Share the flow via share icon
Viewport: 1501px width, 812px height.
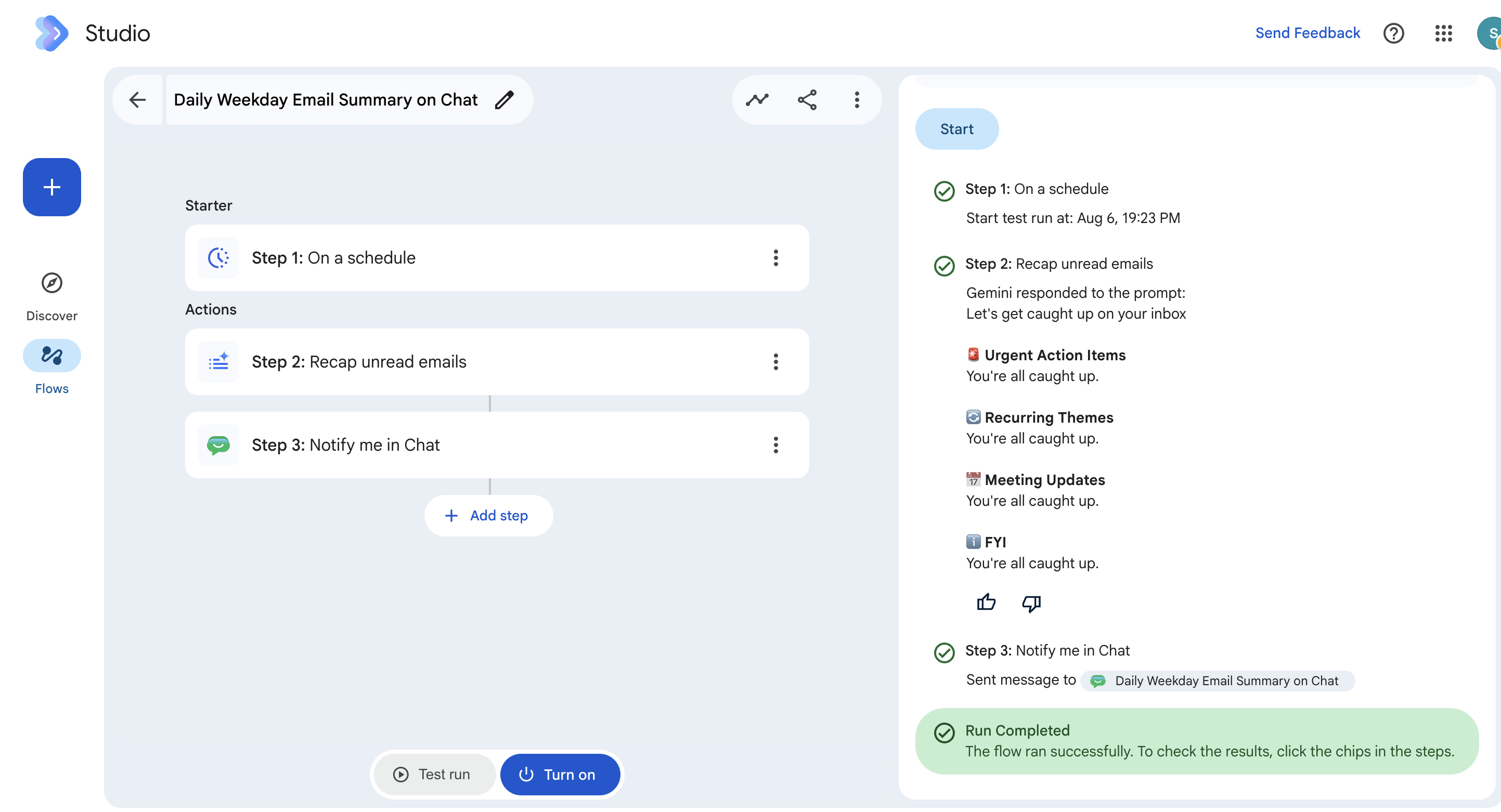point(807,100)
